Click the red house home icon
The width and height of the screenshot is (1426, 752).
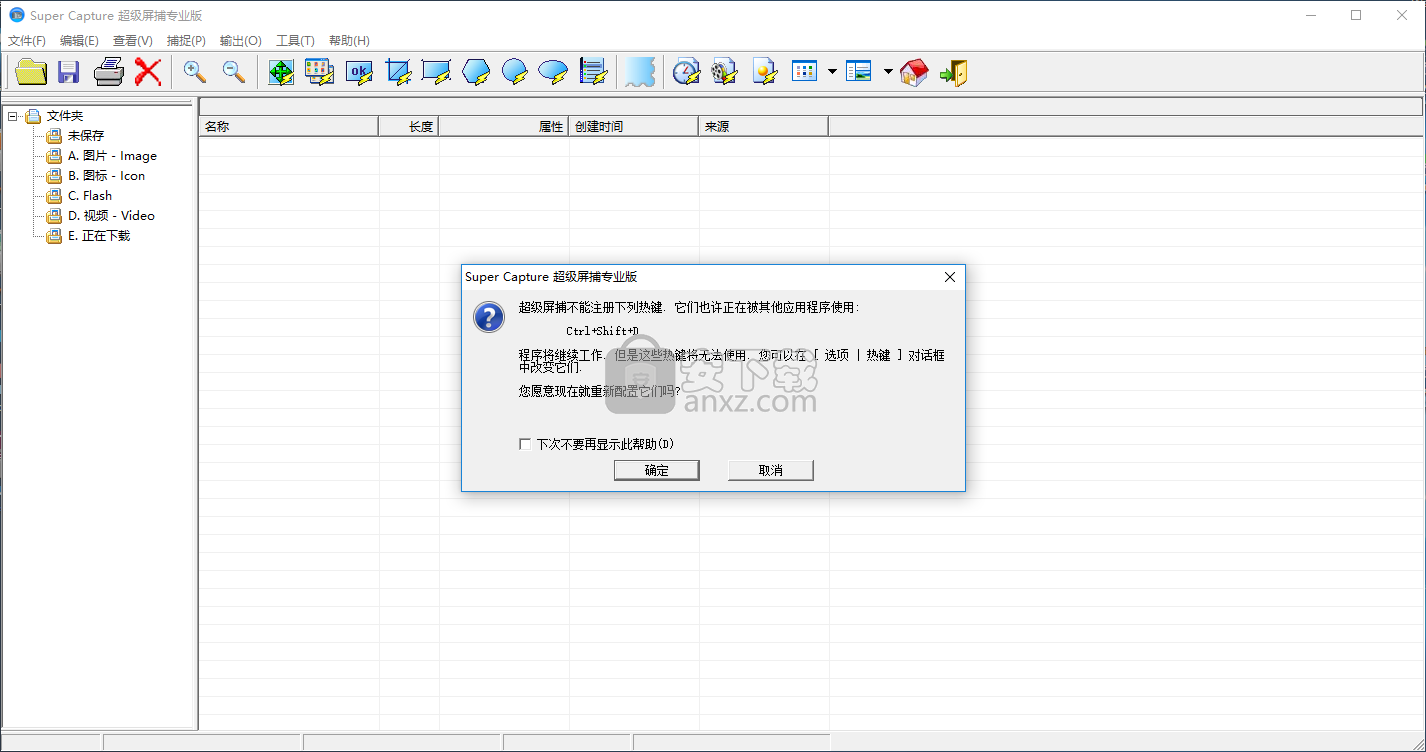click(914, 72)
